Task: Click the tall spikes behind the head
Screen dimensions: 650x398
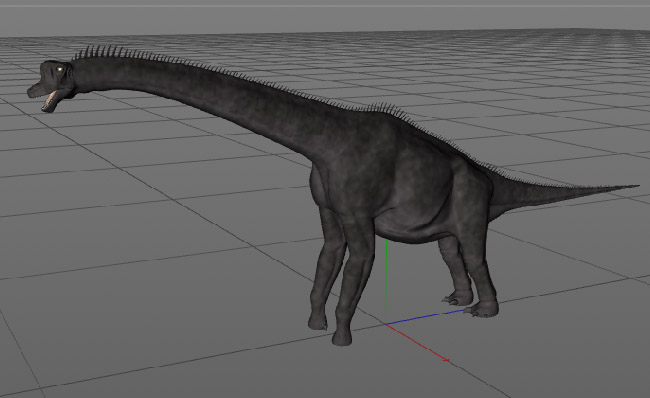Action: click(98, 53)
